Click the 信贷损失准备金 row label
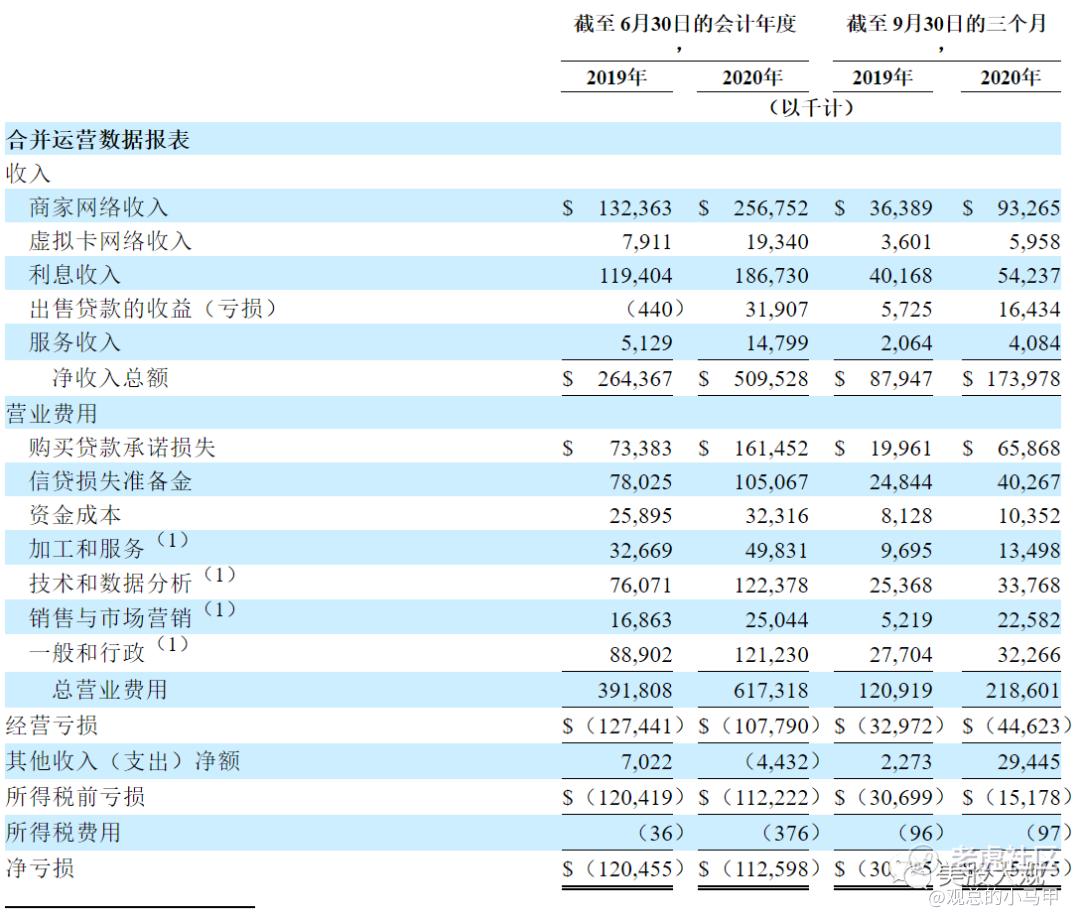 click(x=110, y=481)
